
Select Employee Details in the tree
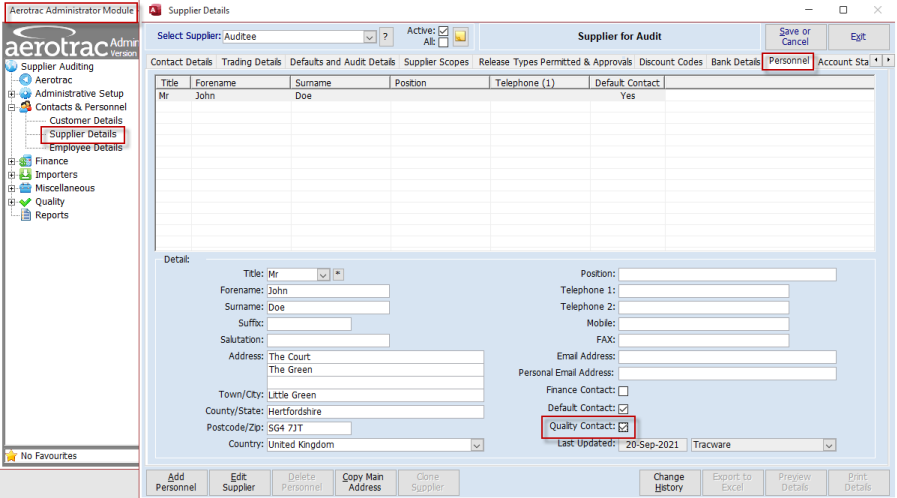point(86,147)
